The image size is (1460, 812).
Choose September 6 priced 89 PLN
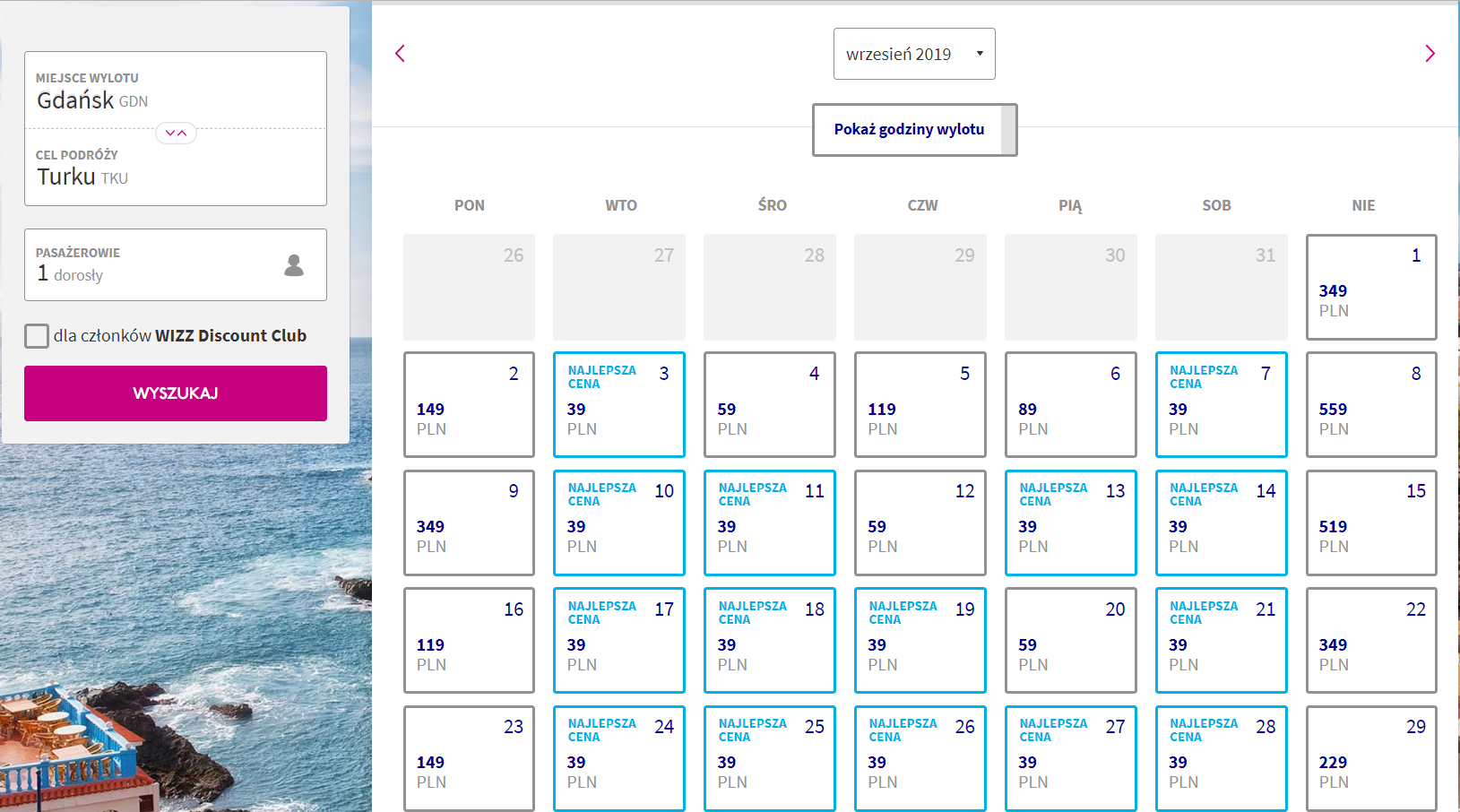click(1070, 404)
